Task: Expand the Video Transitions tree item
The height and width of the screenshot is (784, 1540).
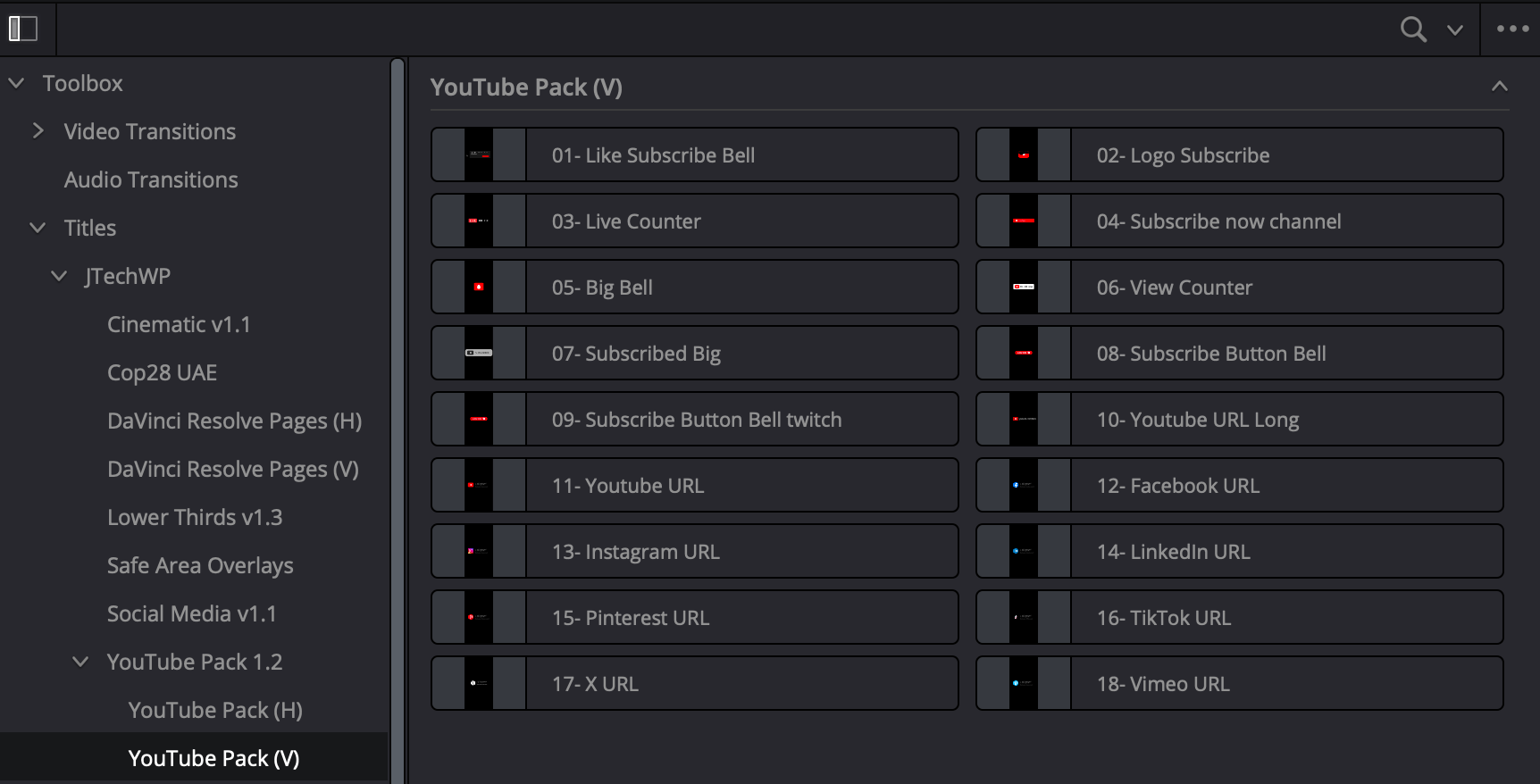Action: (x=38, y=130)
